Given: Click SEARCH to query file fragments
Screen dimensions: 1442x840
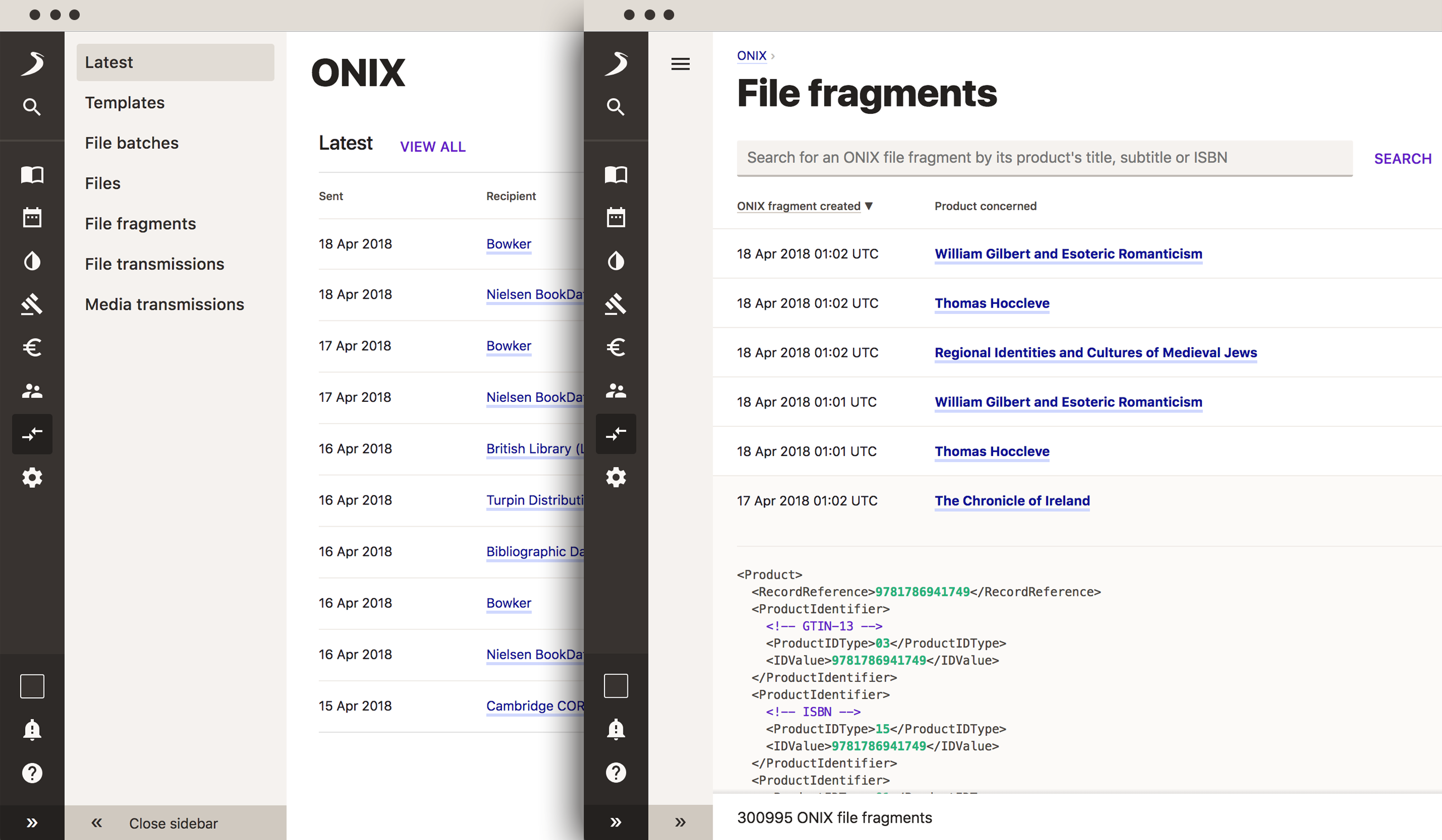Looking at the screenshot, I should [1402, 158].
